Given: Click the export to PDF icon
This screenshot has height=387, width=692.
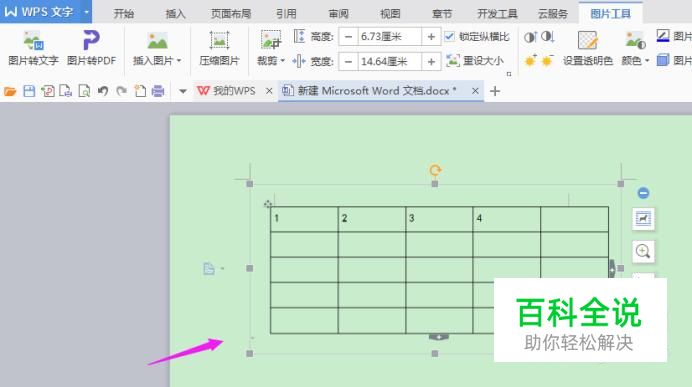Looking at the screenshot, I should point(48,91).
